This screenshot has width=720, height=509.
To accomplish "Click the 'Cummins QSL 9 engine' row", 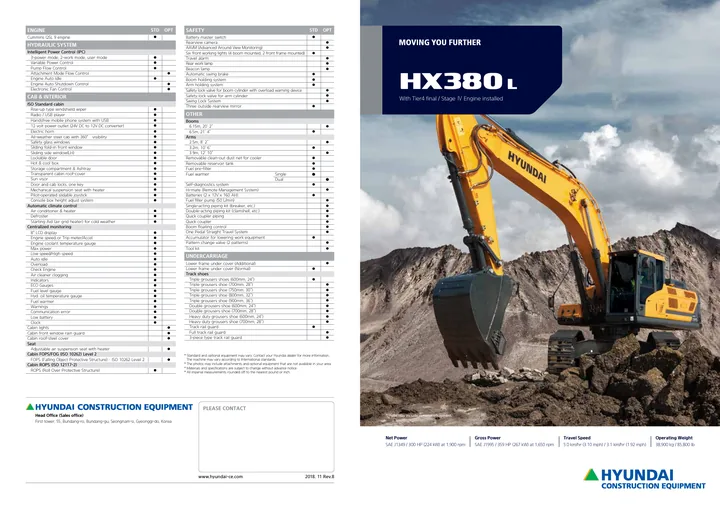I will point(101,37).
